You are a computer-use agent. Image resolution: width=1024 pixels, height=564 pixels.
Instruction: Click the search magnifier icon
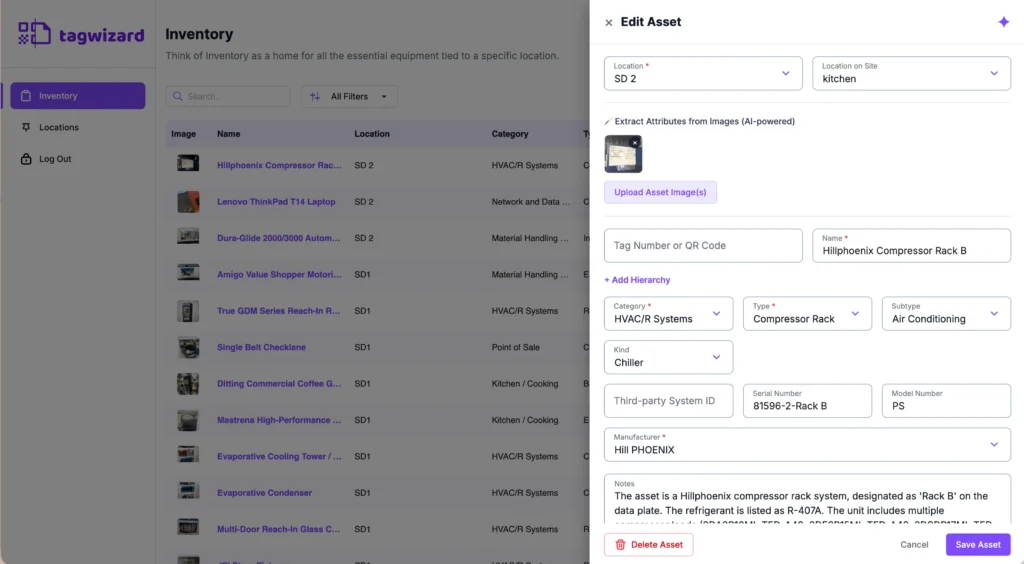pyautogui.click(x=178, y=96)
